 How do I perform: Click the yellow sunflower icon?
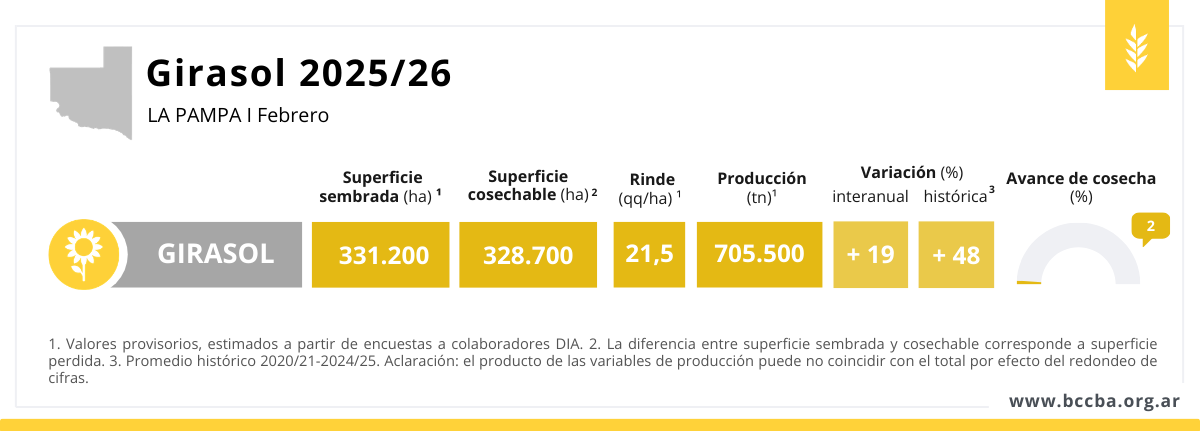(x=79, y=254)
